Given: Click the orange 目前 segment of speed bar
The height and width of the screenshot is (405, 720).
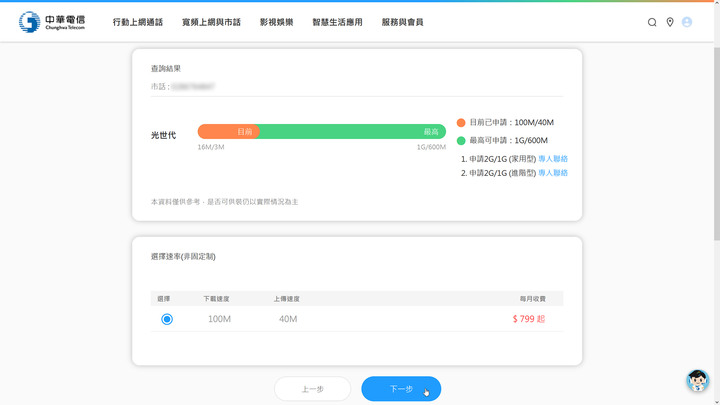Looking at the screenshot, I should click(x=228, y=131).
